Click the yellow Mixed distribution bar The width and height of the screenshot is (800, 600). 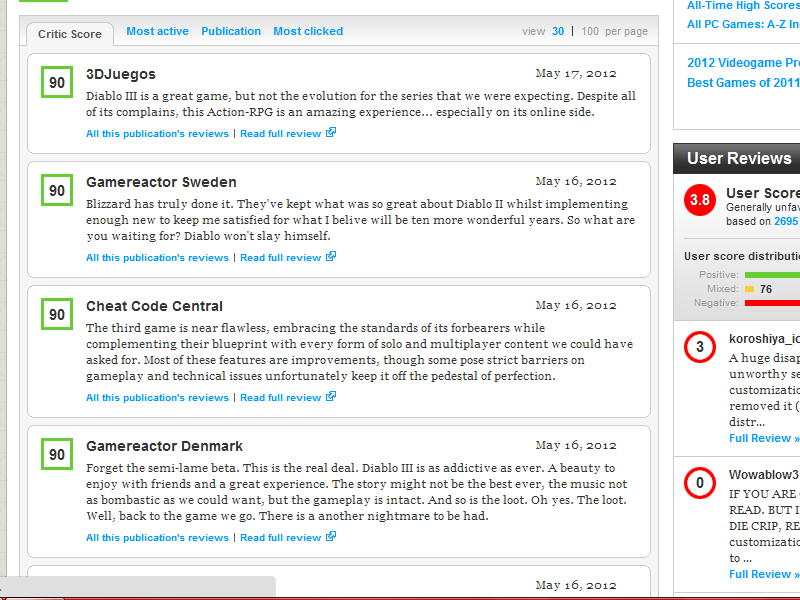tap(749, 289)
